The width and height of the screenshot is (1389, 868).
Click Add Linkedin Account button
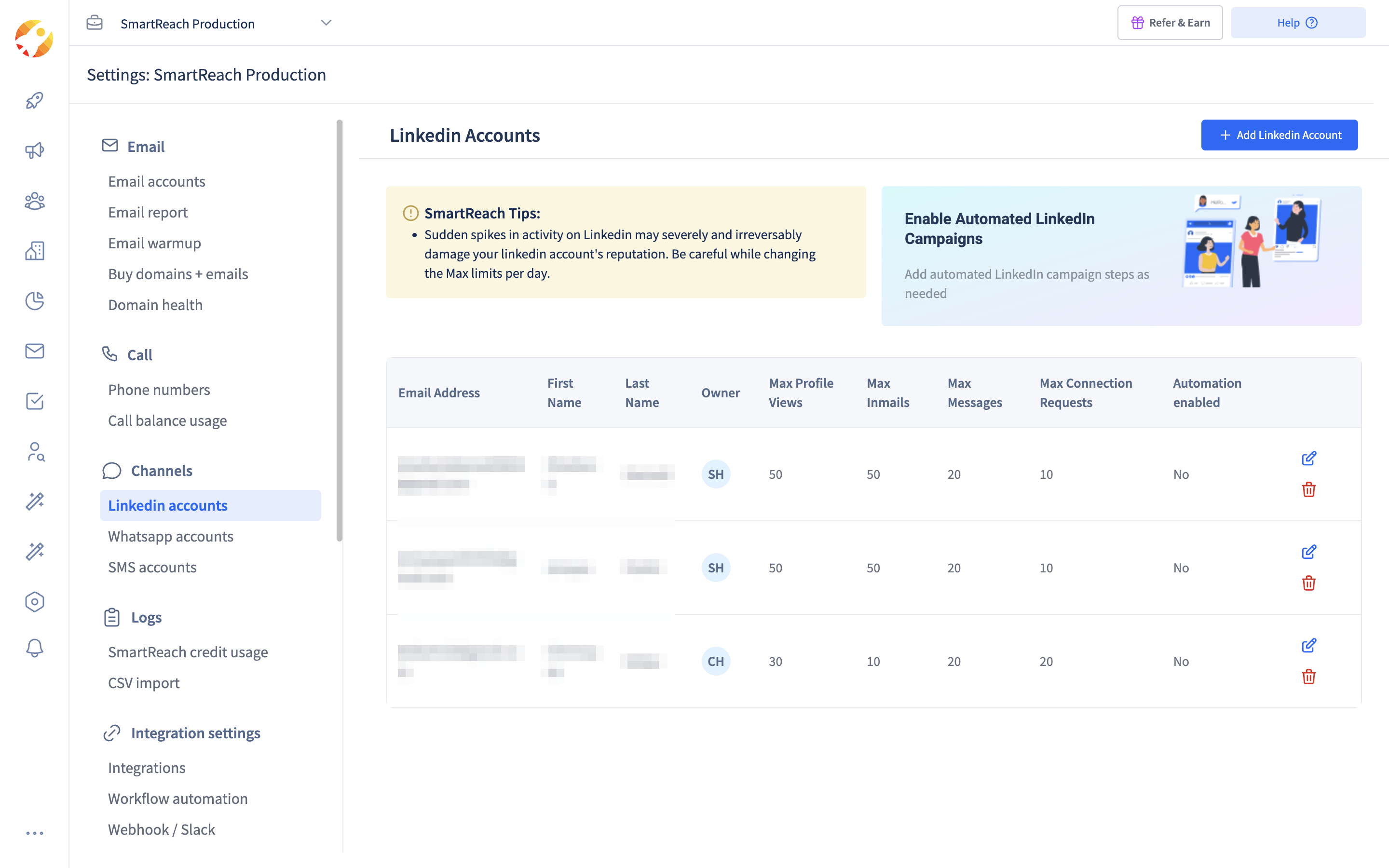[1280, 135]
